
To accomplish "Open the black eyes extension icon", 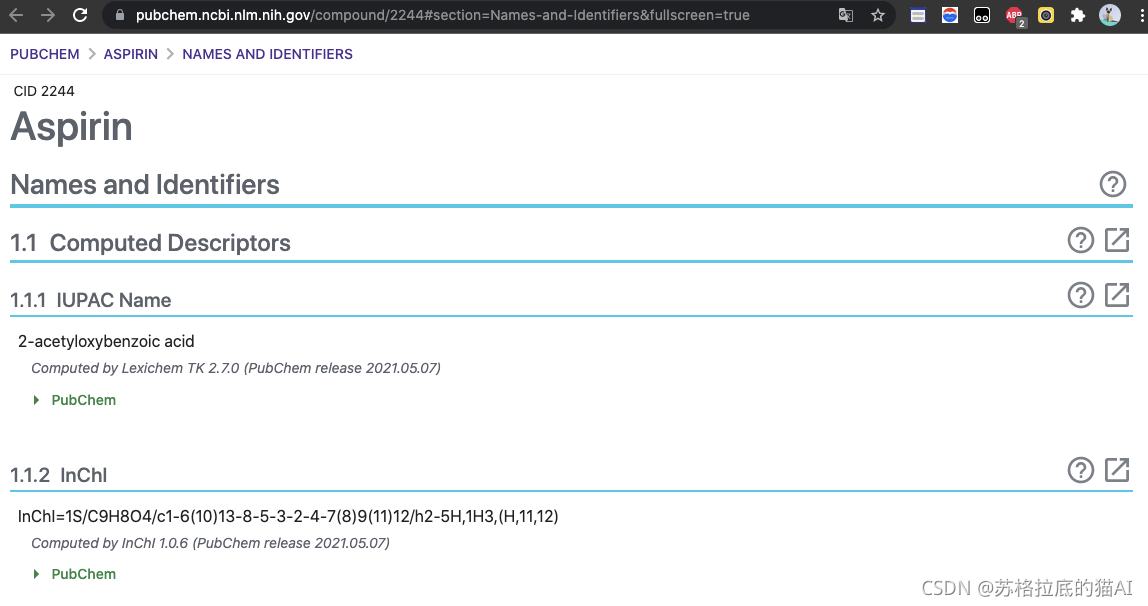I will coord(982,15).
